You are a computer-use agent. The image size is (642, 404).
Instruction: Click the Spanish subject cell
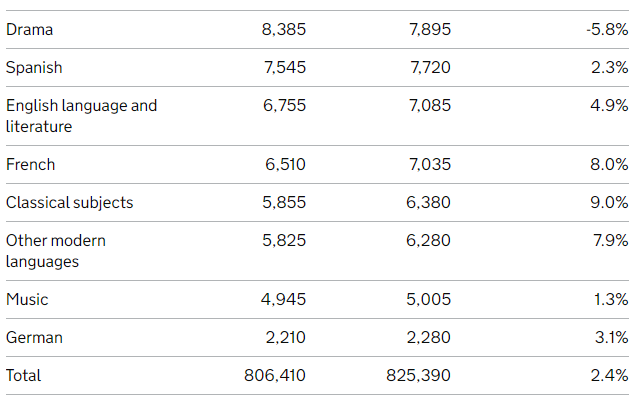[x=34, y=68]
